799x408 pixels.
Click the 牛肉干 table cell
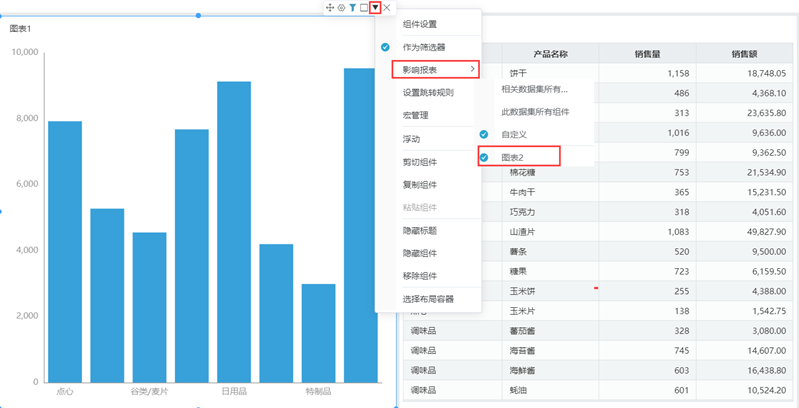[550, 193]
